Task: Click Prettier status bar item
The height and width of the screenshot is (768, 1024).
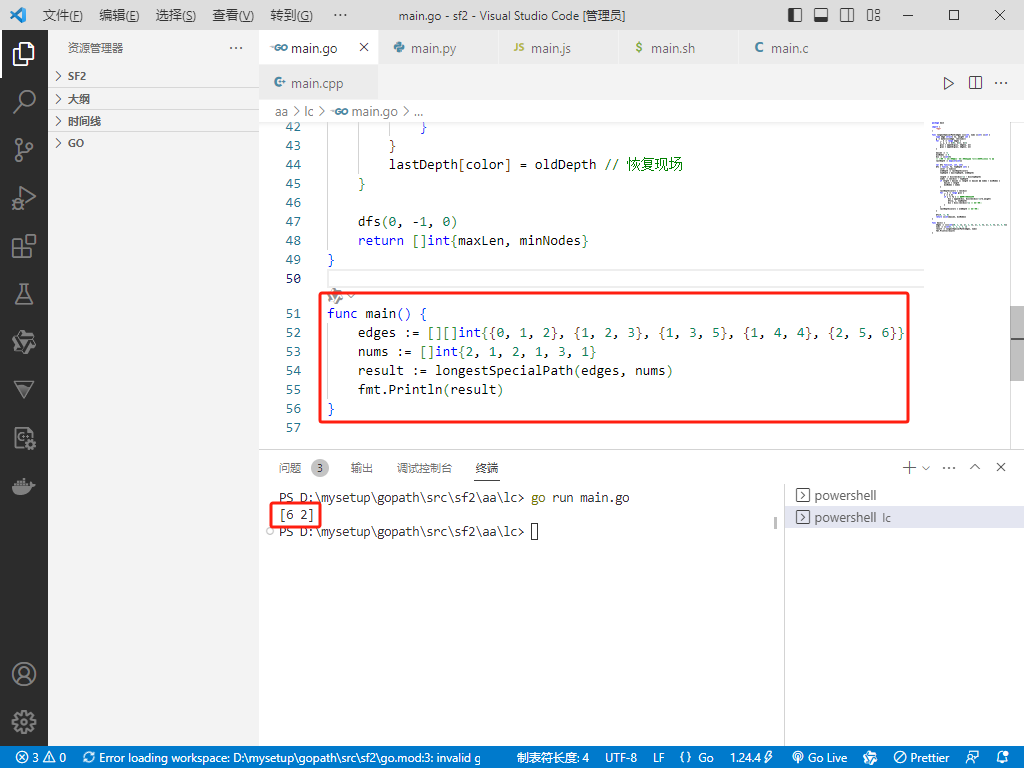Action: coord(921,758)
